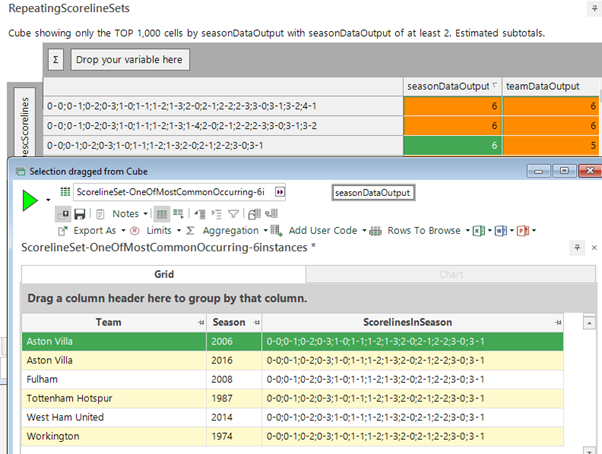
Task: Click the grid-with-arrow layout icon
Action: (x=179, y=214)
